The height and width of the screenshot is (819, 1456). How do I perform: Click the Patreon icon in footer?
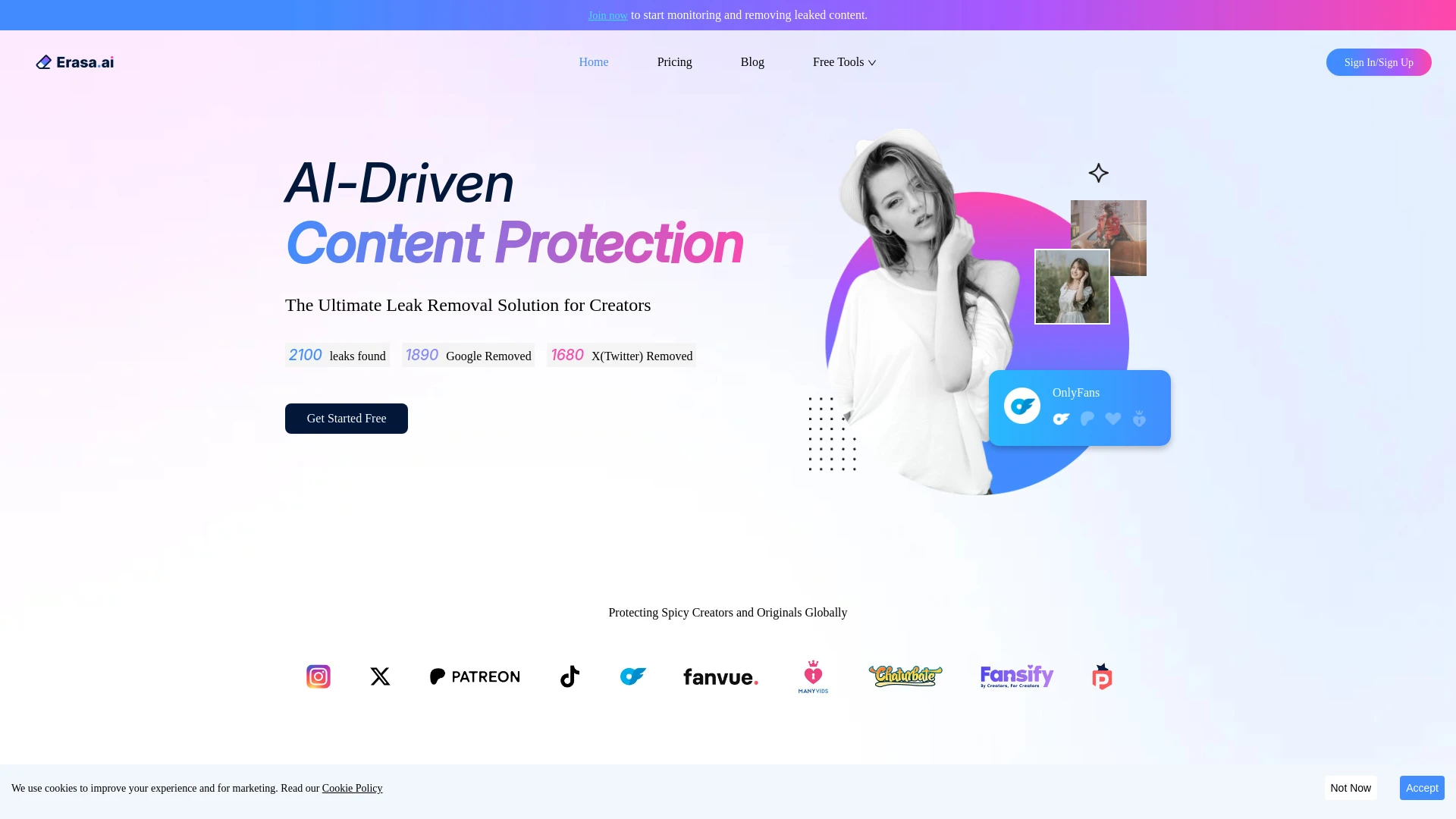click(x=475, y=676)
